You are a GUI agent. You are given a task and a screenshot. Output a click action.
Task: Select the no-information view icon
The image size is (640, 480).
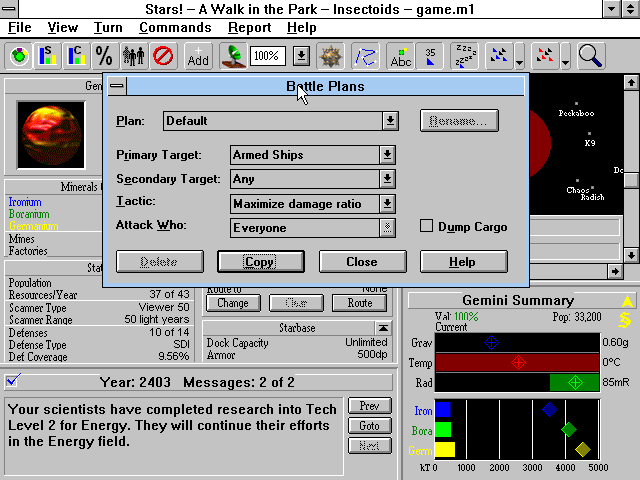click(163, 56)
